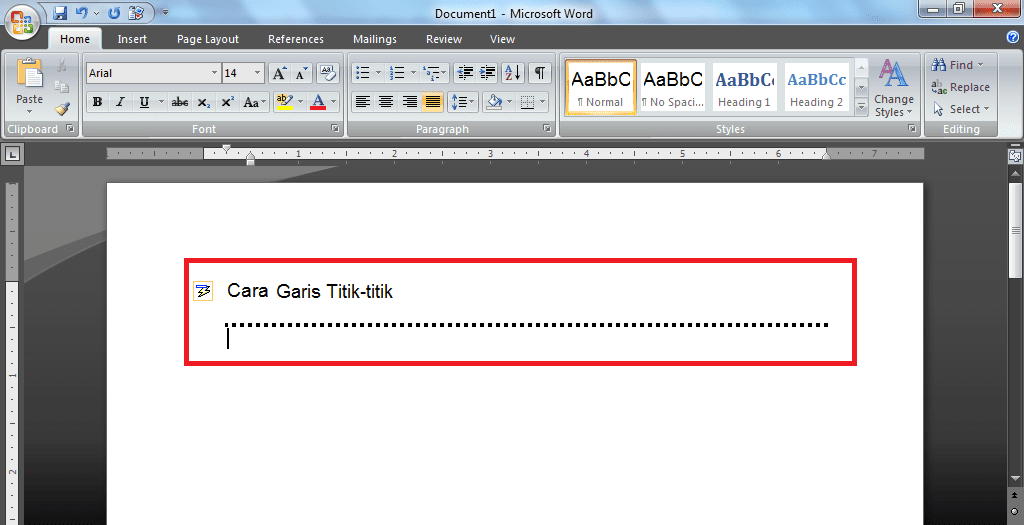Open the font size 14 dropdown
This screenshot has height=525, width=1024.
click(257, 73)
